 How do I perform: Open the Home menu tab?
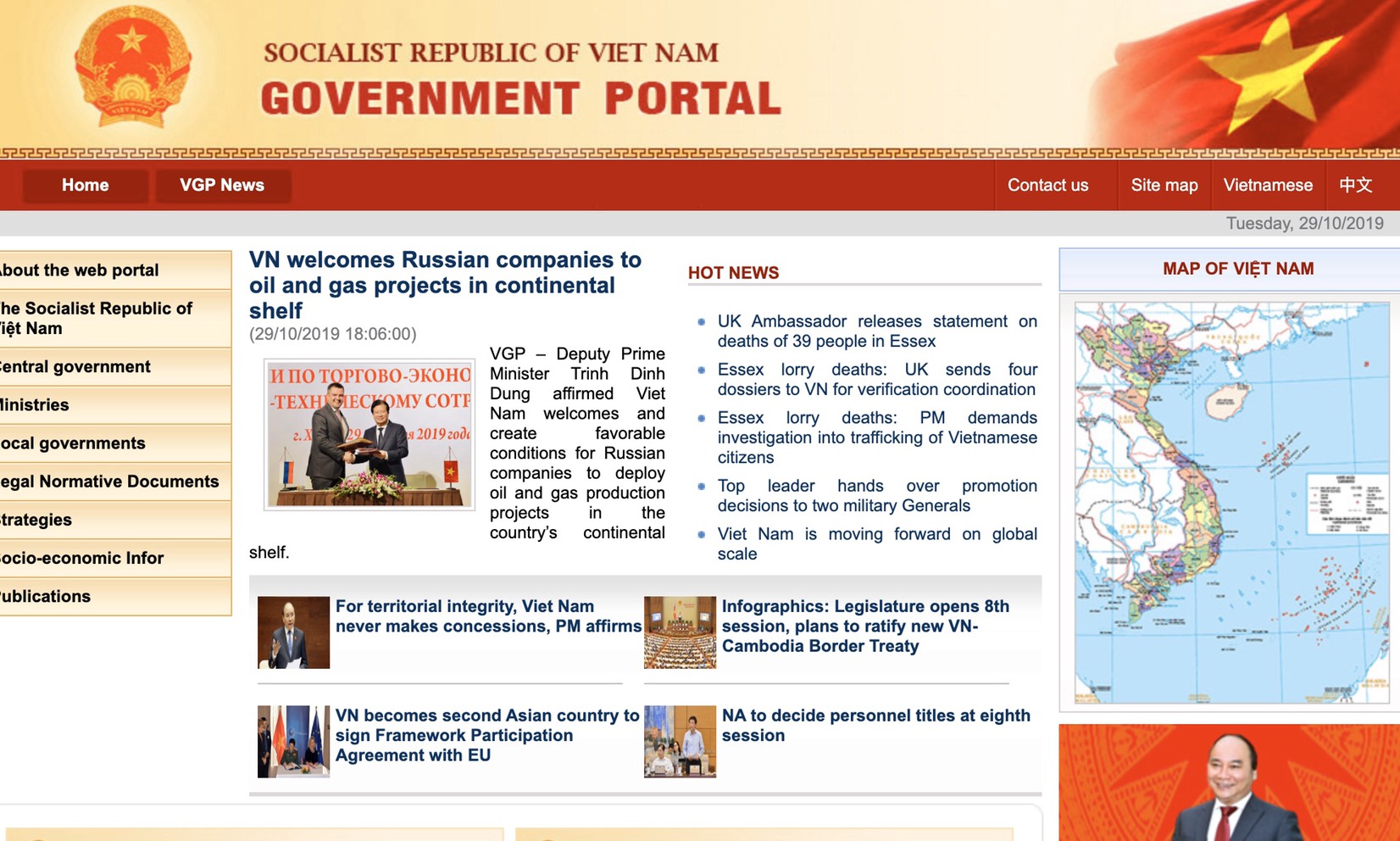(x=86, y=185)
